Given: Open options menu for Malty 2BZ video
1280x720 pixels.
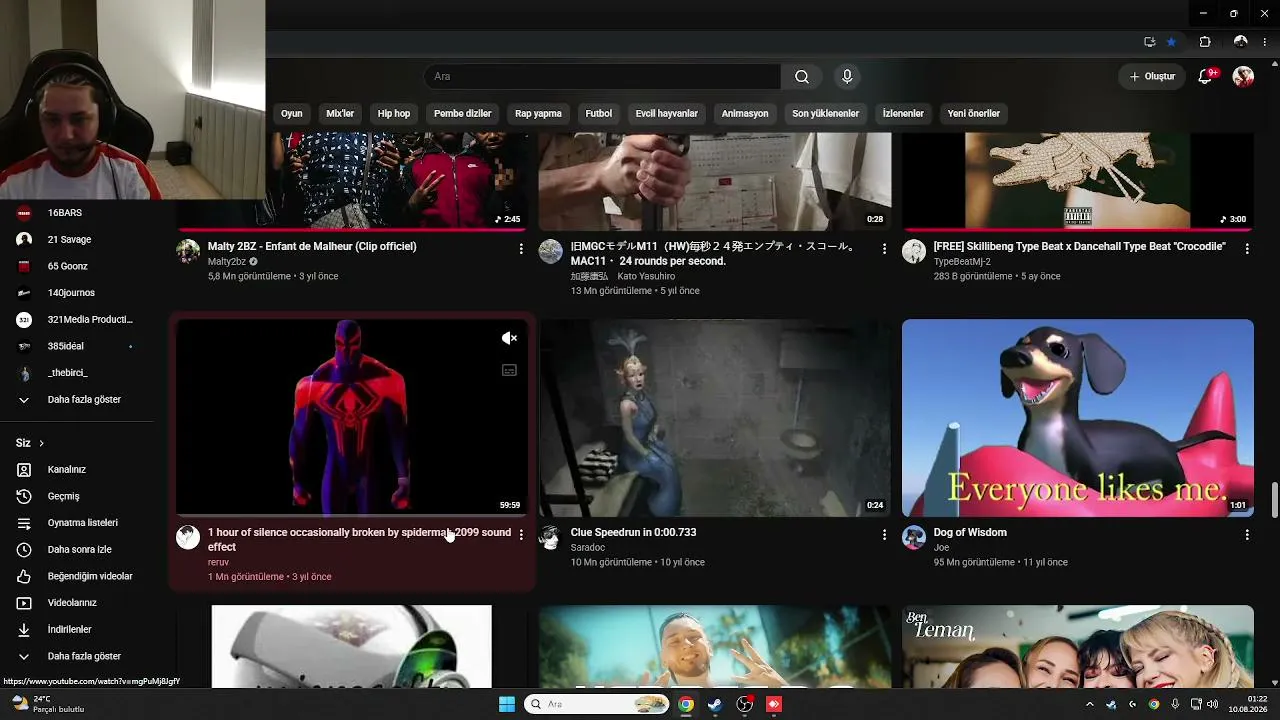Looking at the screenshot, I should [x=521, y=248].
